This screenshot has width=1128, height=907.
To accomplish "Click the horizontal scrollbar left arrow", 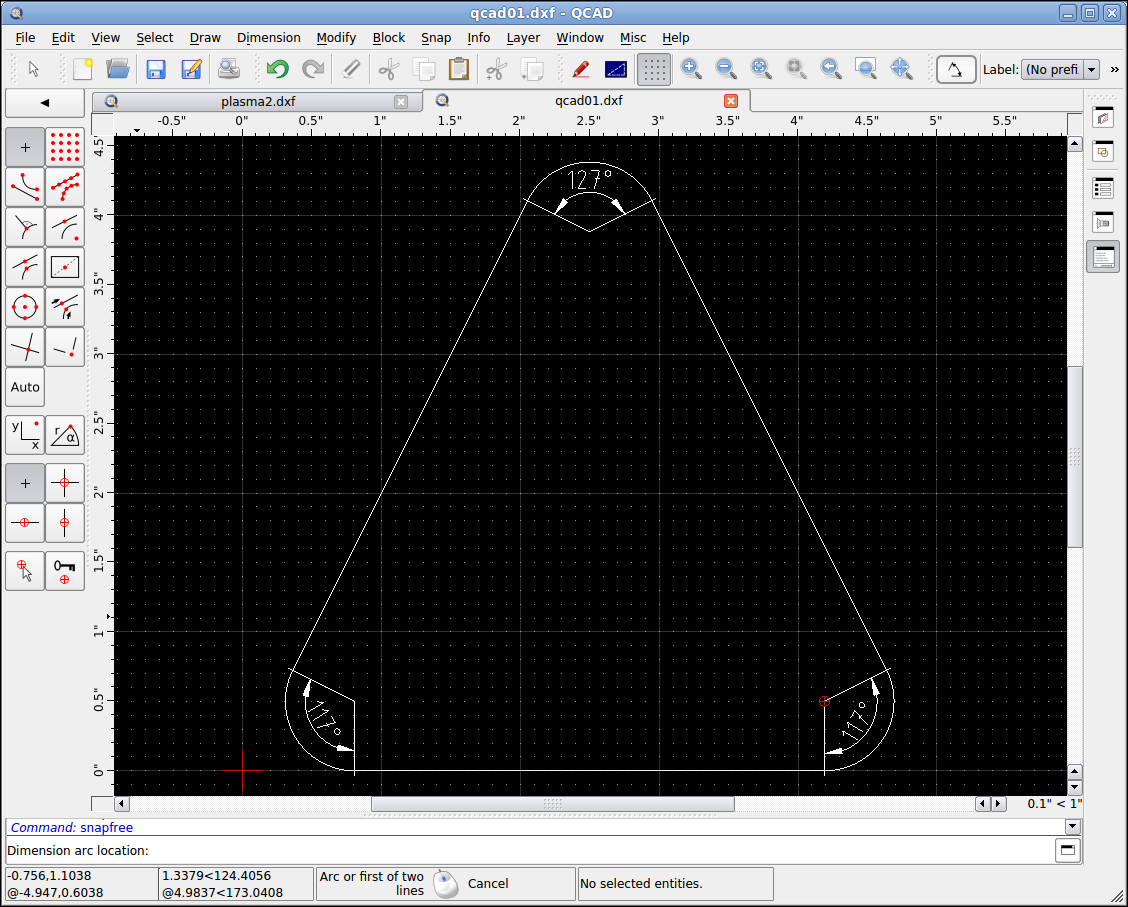I will pyautogui.click(x=122, y=803).
